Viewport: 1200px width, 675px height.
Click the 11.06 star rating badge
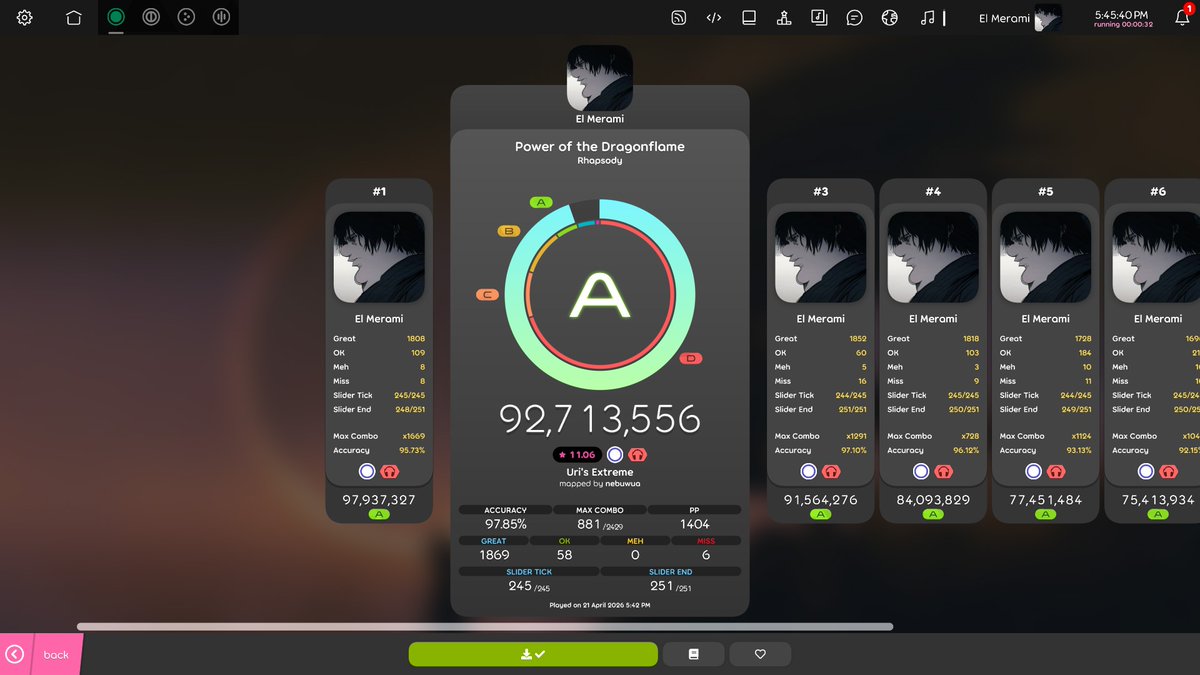577,455
